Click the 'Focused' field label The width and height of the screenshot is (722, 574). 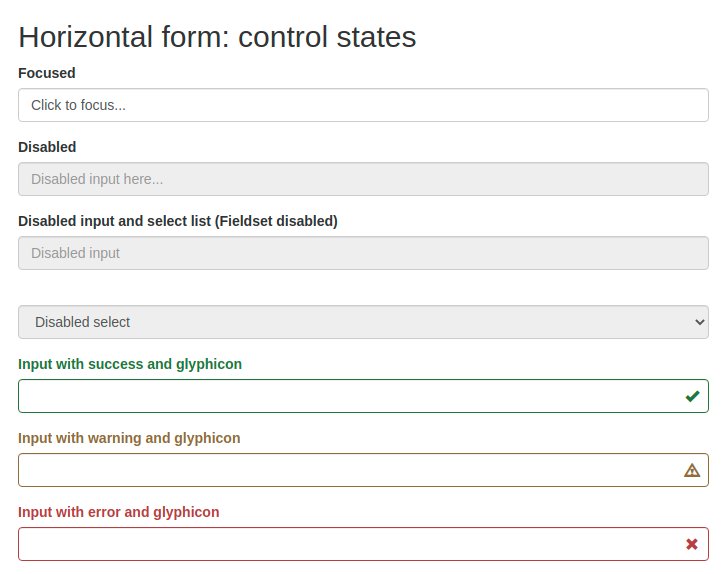click(x=47, y=73)
